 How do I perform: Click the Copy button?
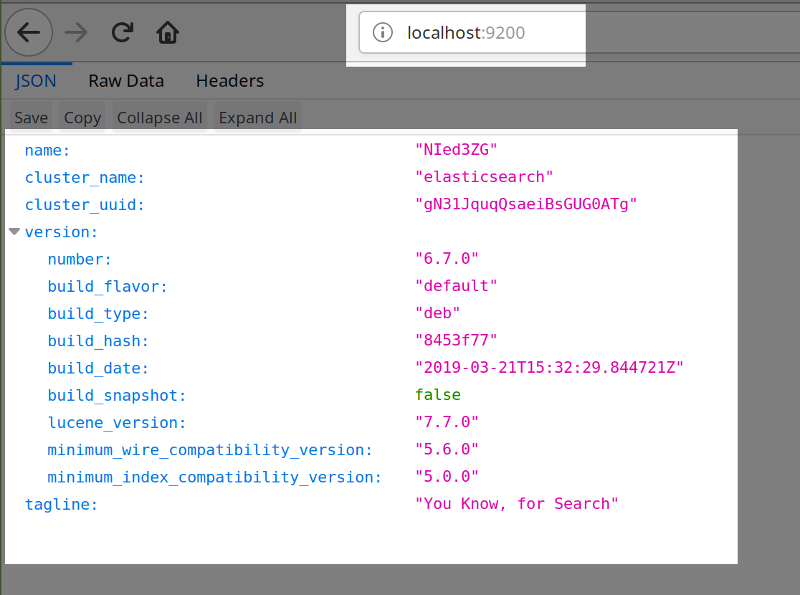coord(82,117)
